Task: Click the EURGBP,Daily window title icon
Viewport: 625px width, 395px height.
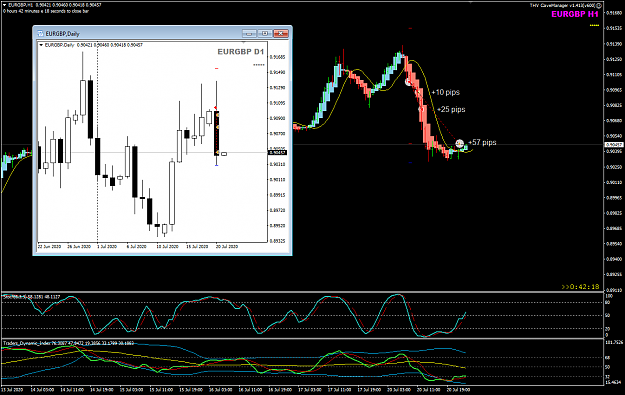Action: (x=40, y=33)
